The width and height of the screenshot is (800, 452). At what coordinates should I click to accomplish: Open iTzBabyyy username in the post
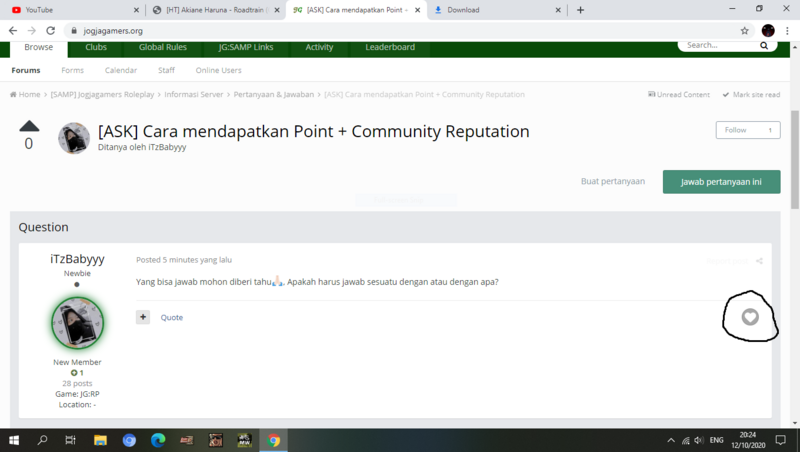pyautogui.click(x=77, y=259)
